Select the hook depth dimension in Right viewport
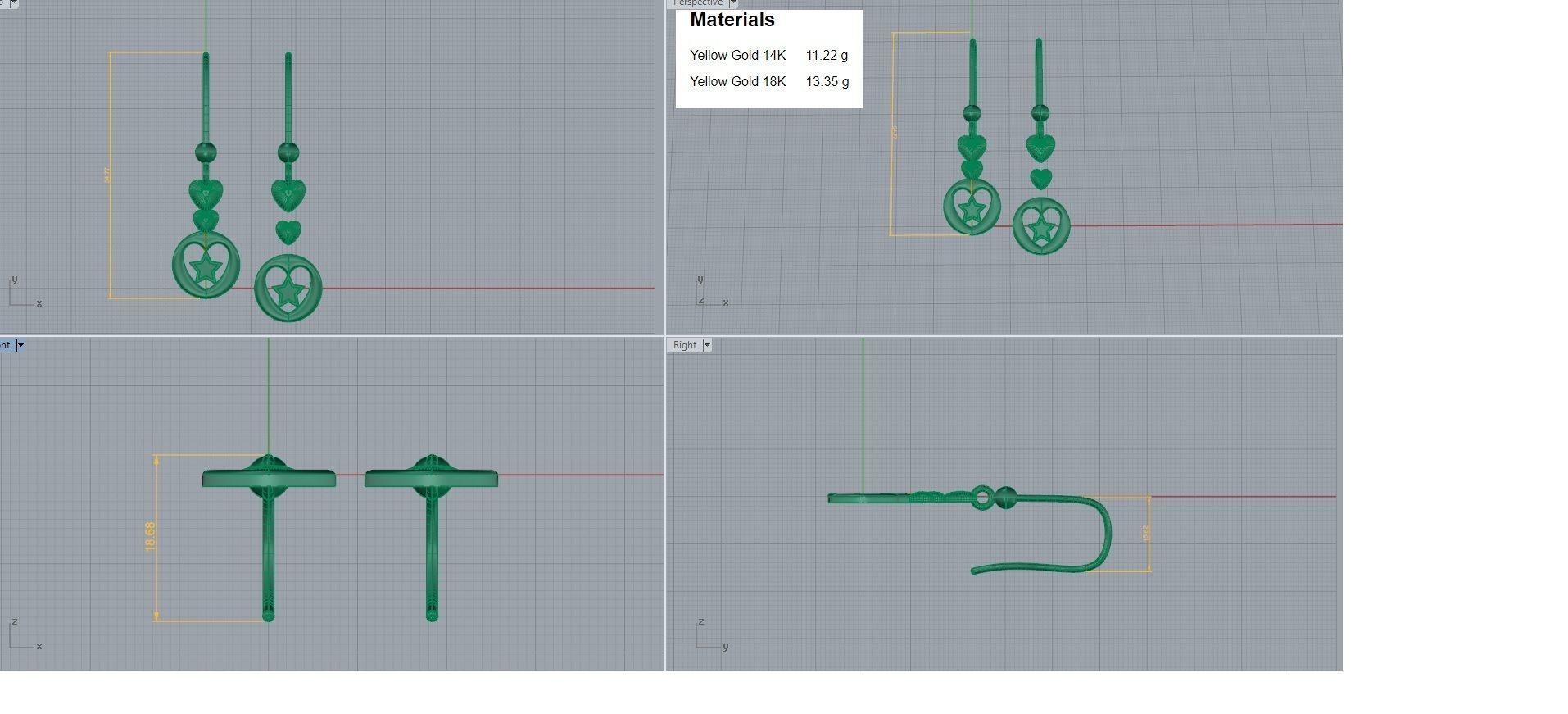 click(x=1146, y=534)
